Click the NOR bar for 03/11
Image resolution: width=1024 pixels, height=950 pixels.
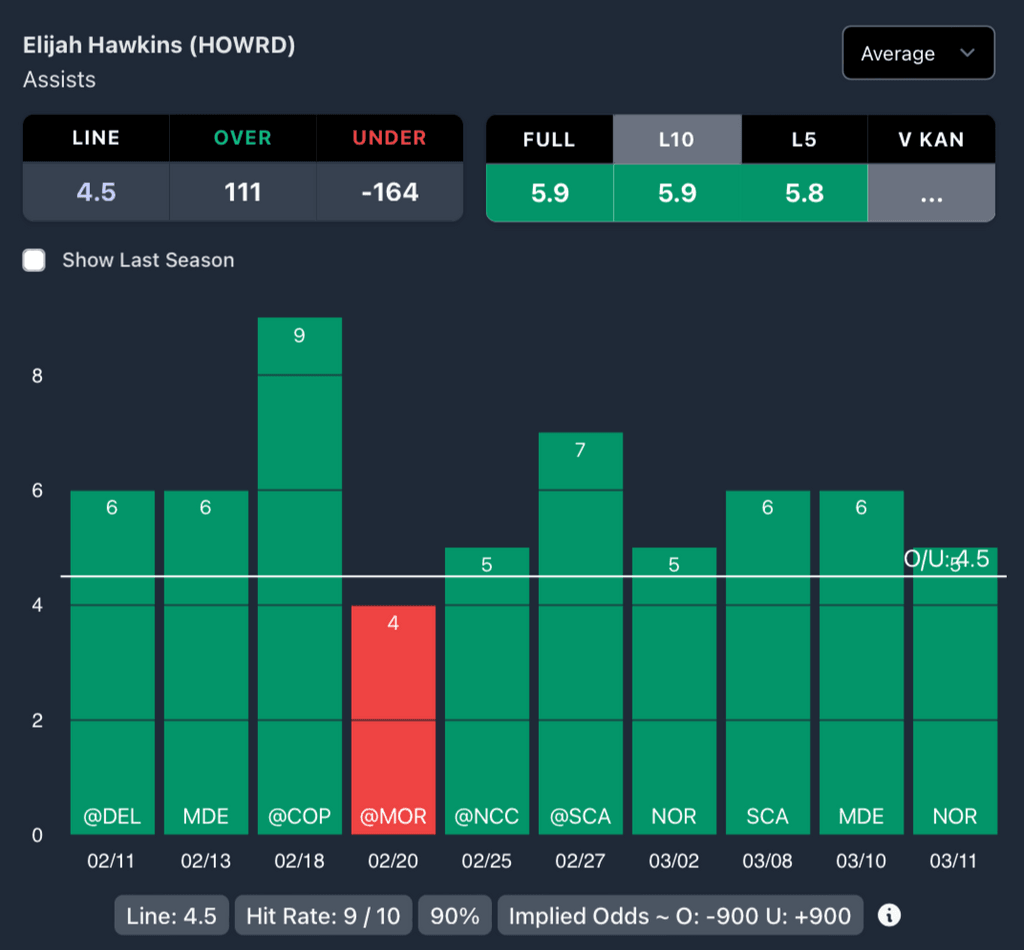(x=955, y=691)
